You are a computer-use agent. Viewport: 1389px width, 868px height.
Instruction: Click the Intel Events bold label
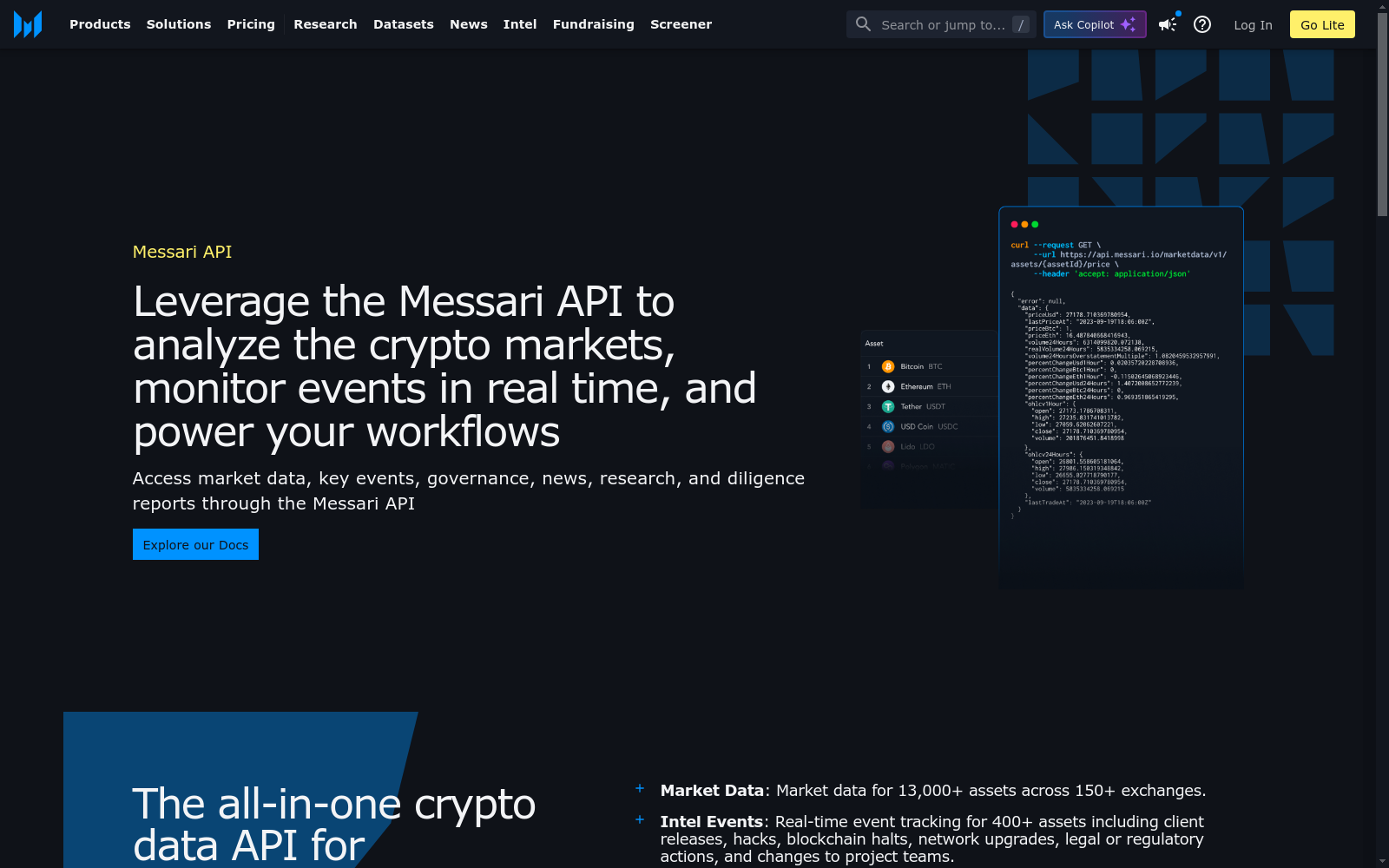[x=712, y=821]
